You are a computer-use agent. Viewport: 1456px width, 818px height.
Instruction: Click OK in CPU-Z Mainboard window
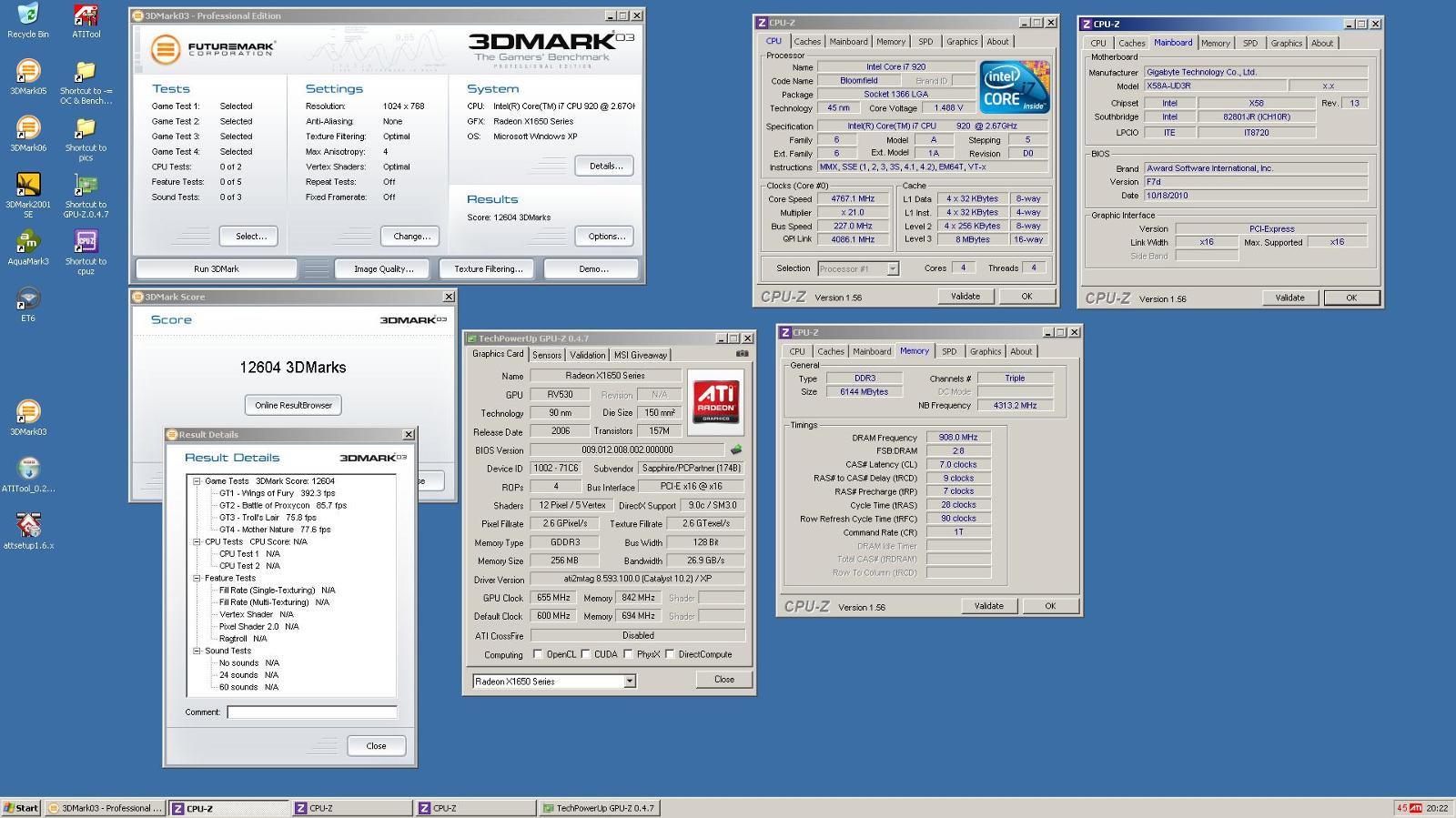pos(1351,298)
